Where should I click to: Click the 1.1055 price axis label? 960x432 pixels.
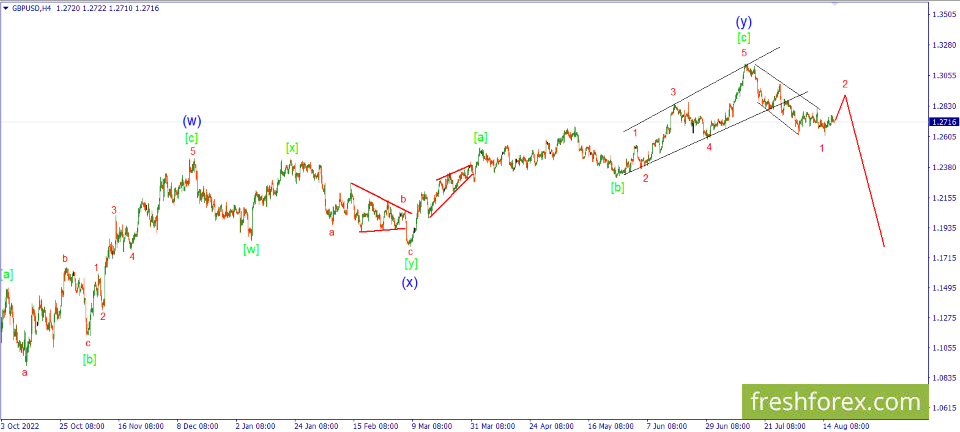943,348
